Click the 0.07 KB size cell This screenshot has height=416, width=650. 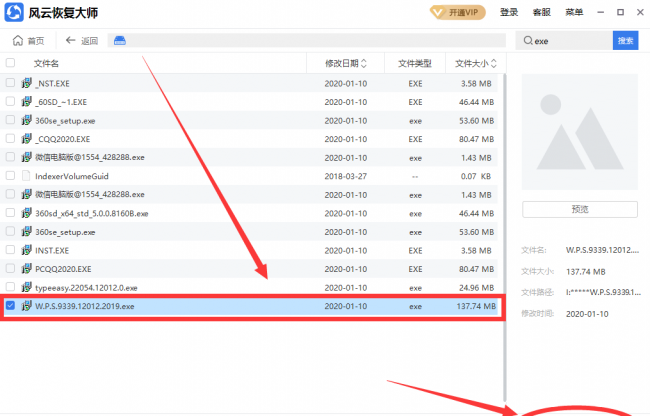[476, 176]
